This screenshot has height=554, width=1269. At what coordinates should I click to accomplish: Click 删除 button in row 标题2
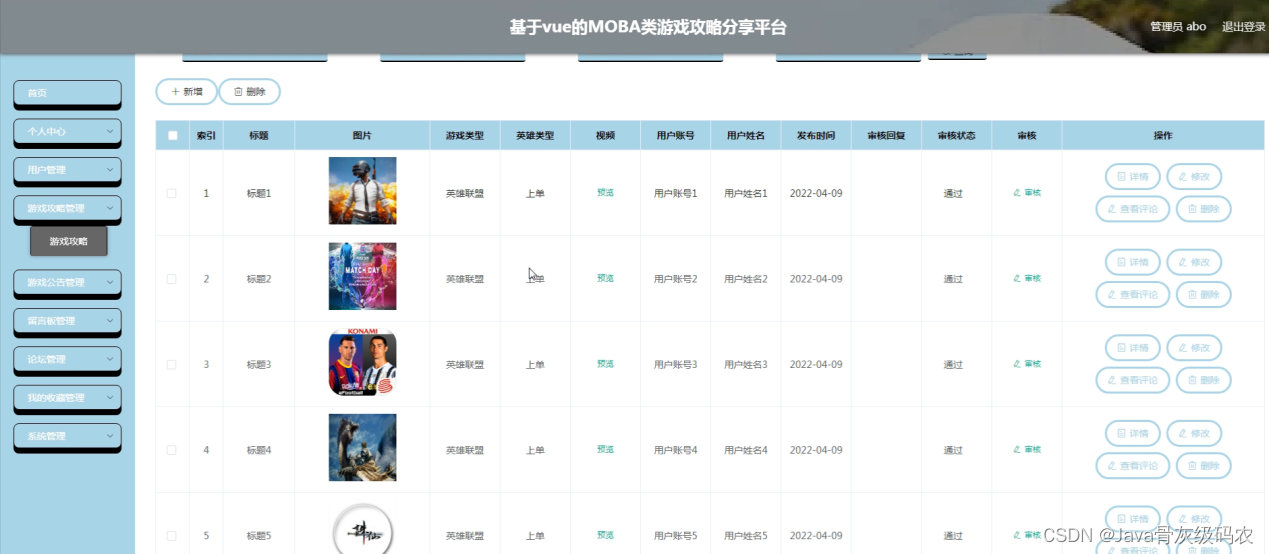point(1203,294)
